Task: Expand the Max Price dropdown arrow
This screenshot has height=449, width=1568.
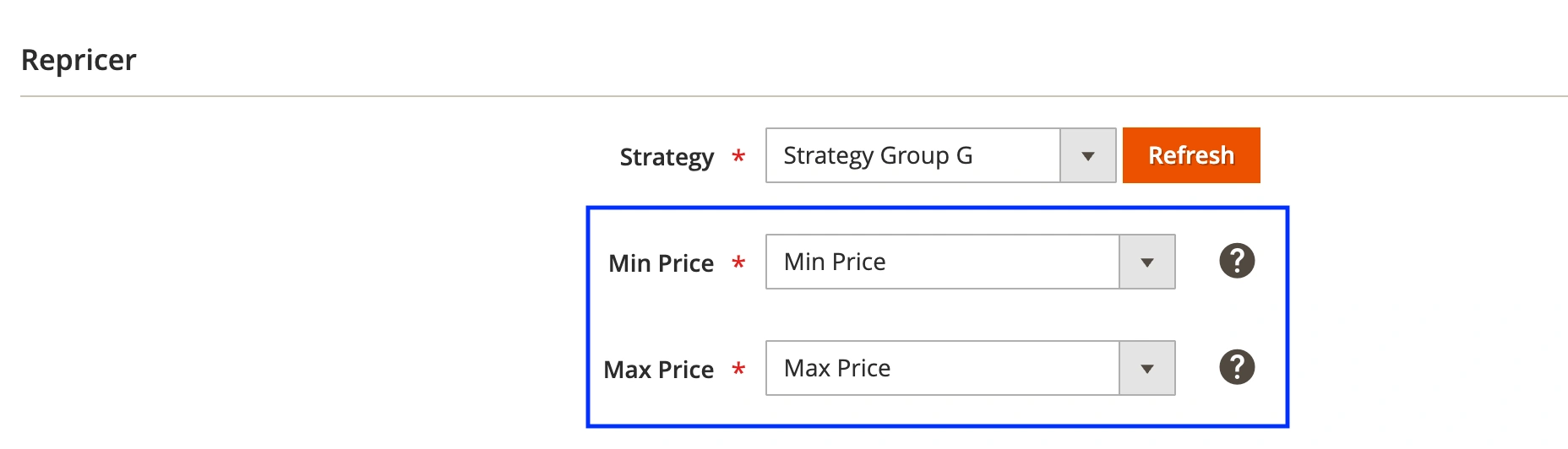Action: [1147, 368]
